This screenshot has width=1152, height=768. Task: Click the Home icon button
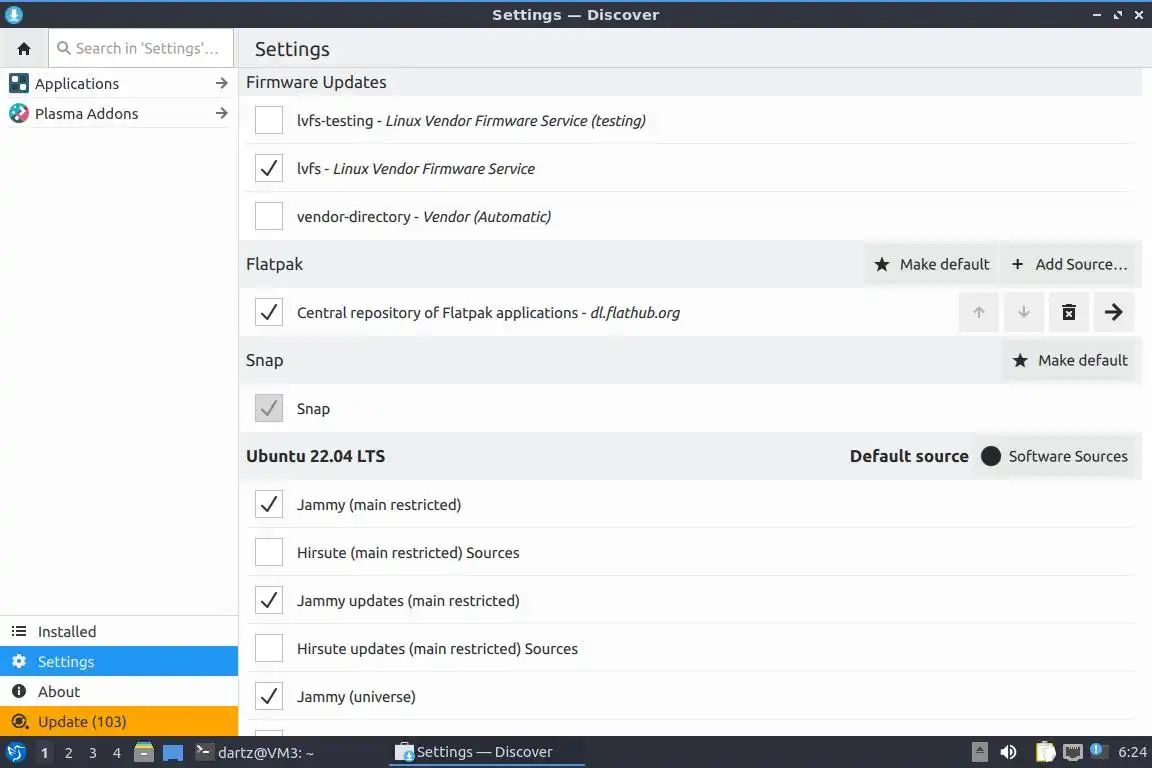pyautogui.click(x=24, y=48)
